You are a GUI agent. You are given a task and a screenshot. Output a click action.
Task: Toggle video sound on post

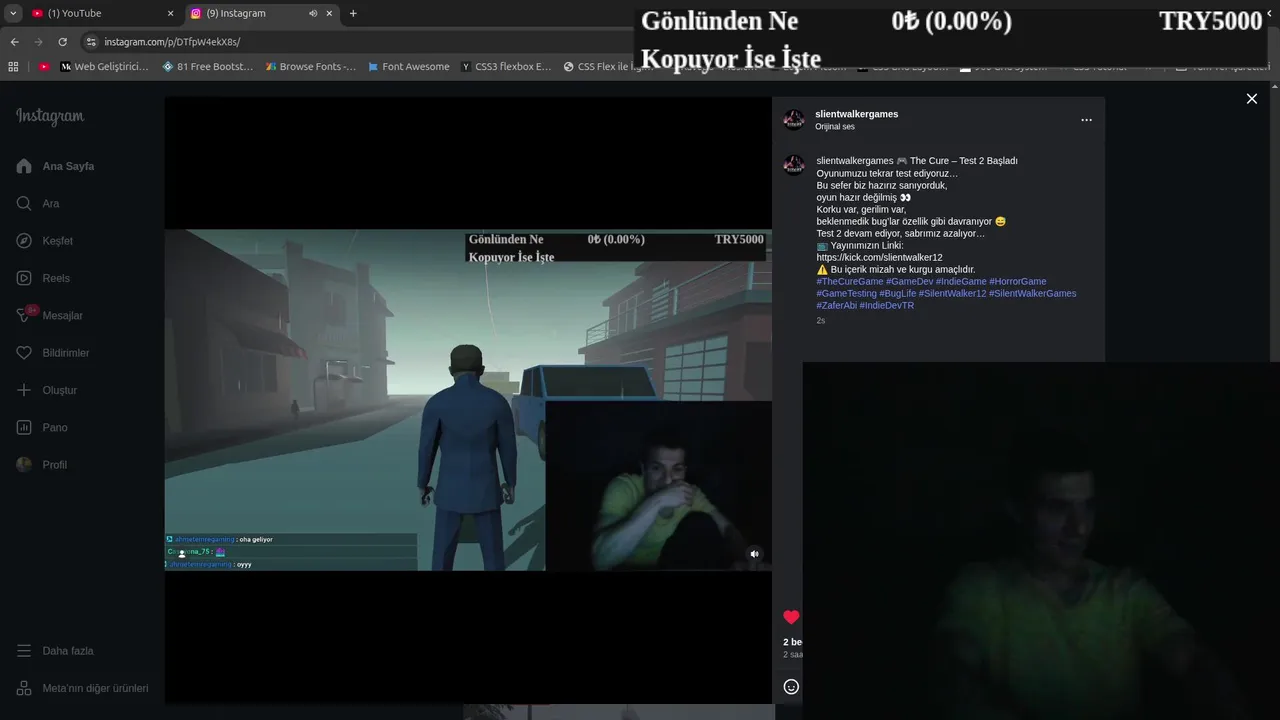[755, 553]
